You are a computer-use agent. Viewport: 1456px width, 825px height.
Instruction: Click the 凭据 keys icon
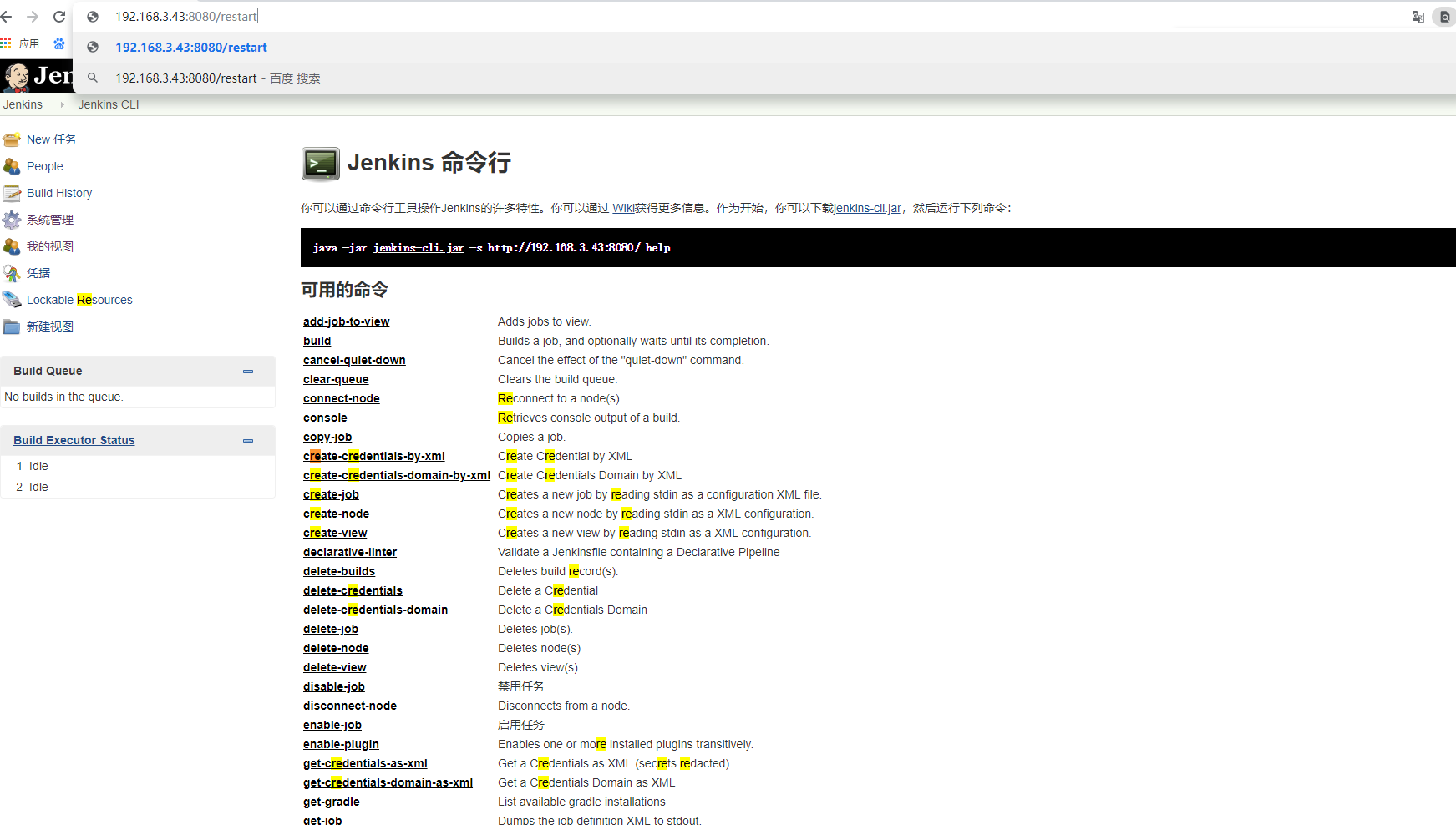[x=12, y=273]
